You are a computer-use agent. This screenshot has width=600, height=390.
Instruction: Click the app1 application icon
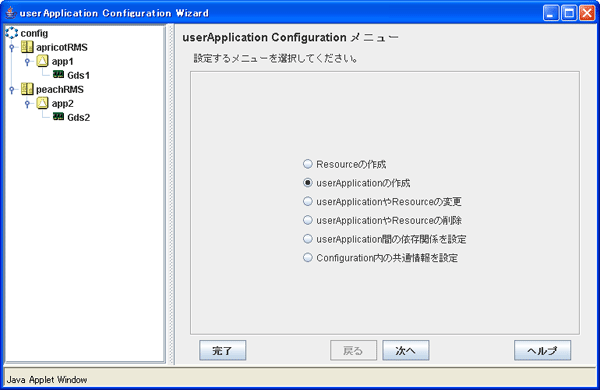(x=42, y=61)
